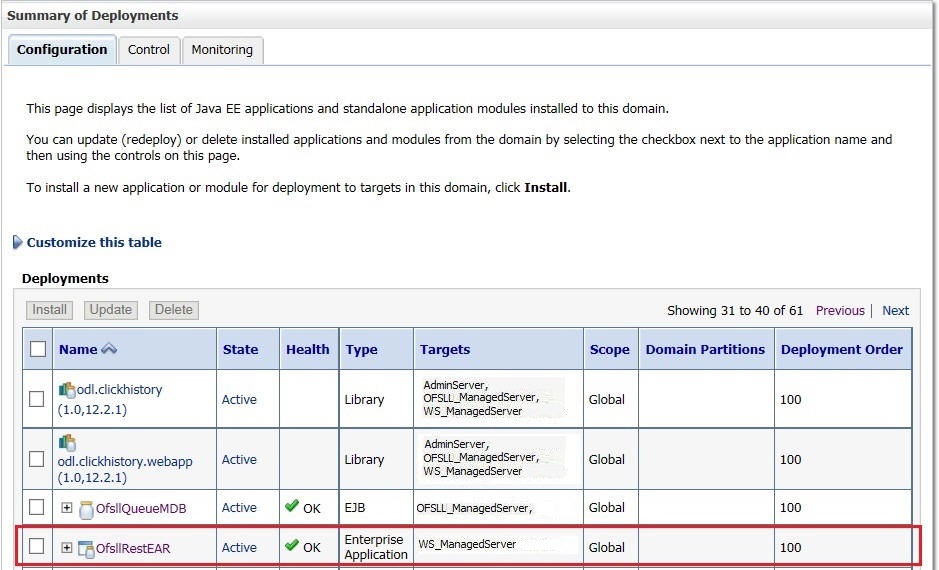This screenshot has width=939, height=570.
Task: Open the OfsllQueueMDB deployment link
Action: pyautogui.click(x=141, y=509)
